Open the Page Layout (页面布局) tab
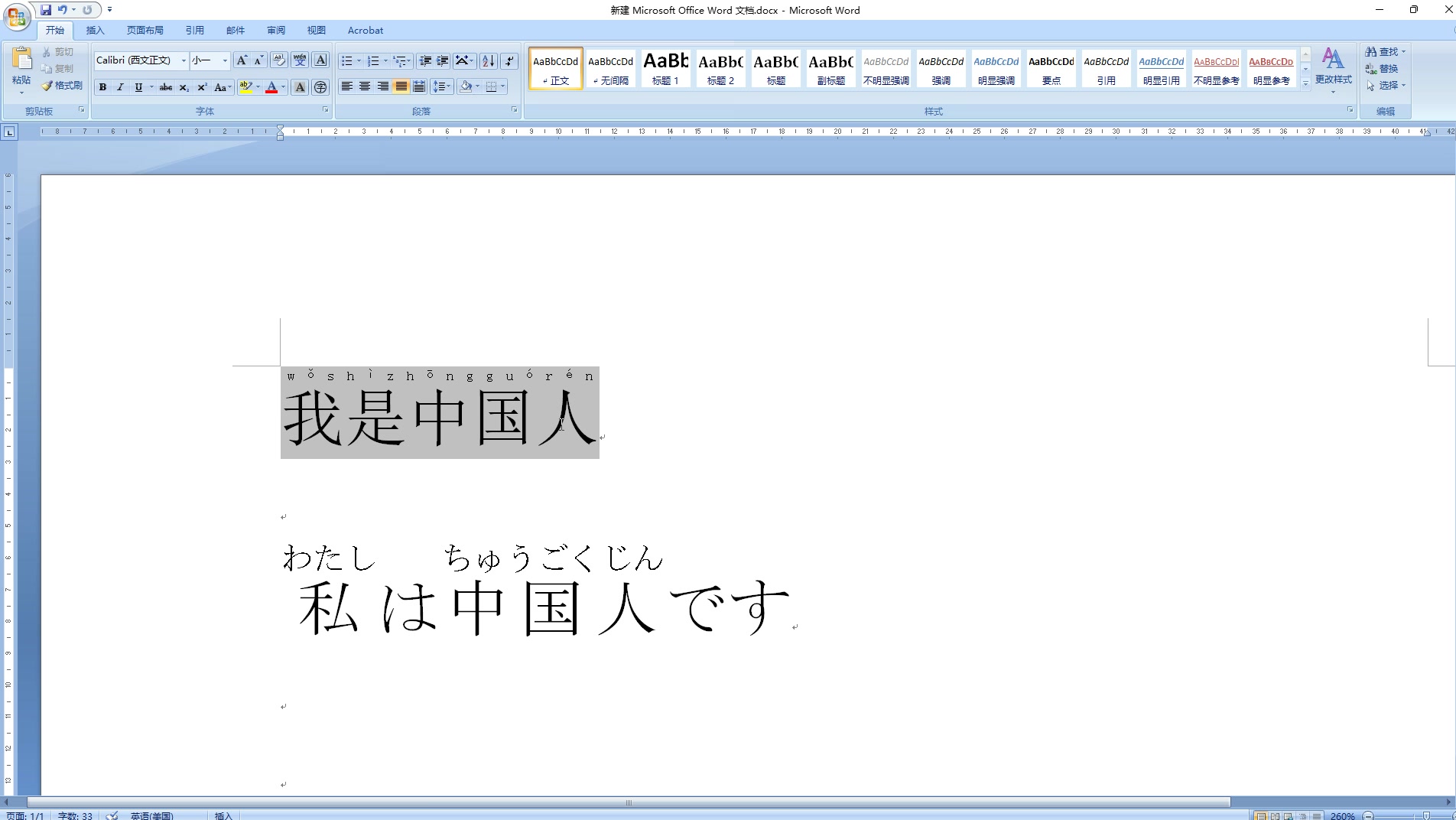Image resolution: width=1456 pixels, height=820 pixels. point(145,31)
